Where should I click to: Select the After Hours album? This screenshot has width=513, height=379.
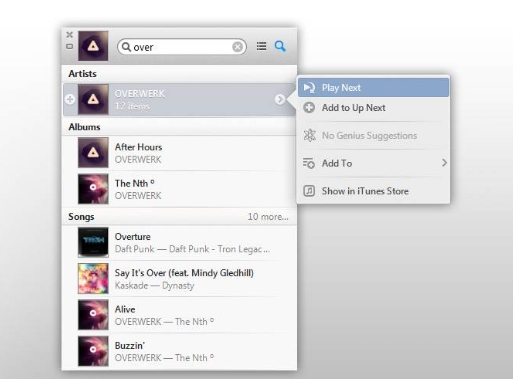click(179, 153)
